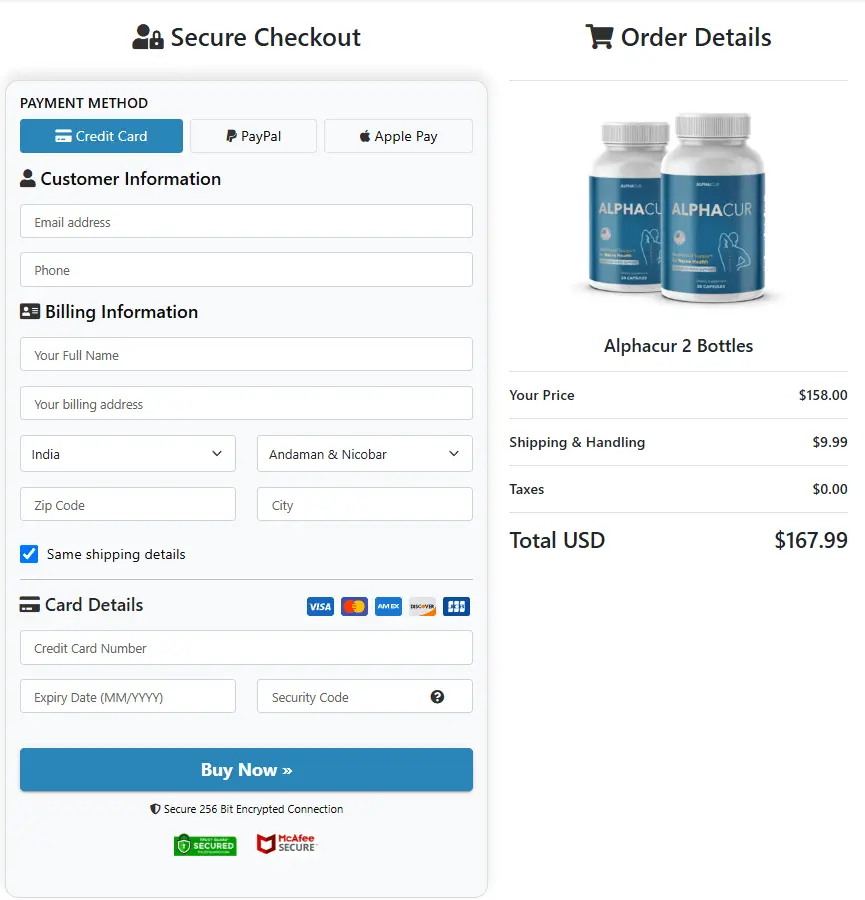Click the Alphacur bottles product image
The width and height of the screenshot is (865, 900).
[678, 208]
